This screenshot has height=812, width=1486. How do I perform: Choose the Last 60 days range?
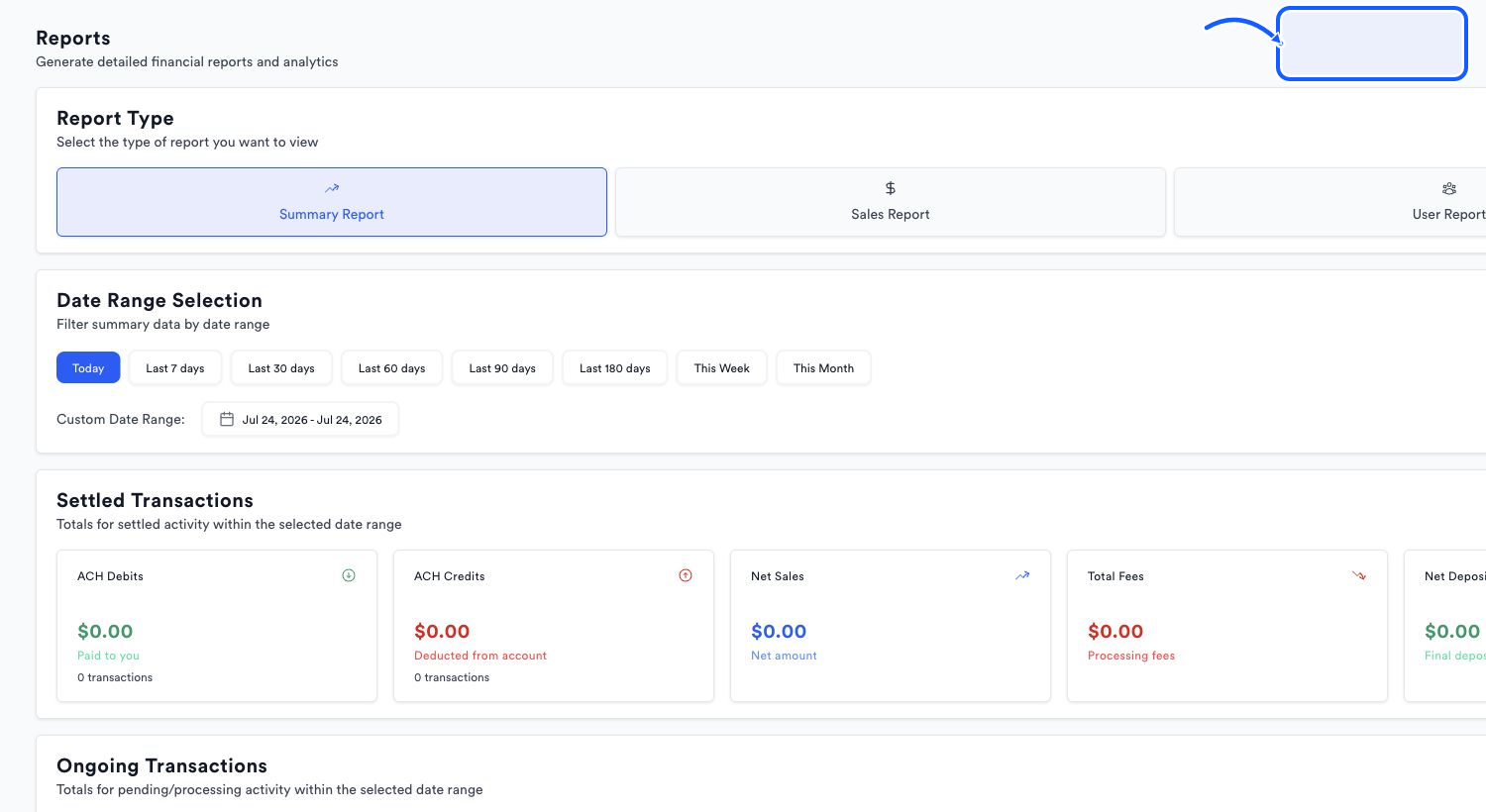(x=391, y=367)
